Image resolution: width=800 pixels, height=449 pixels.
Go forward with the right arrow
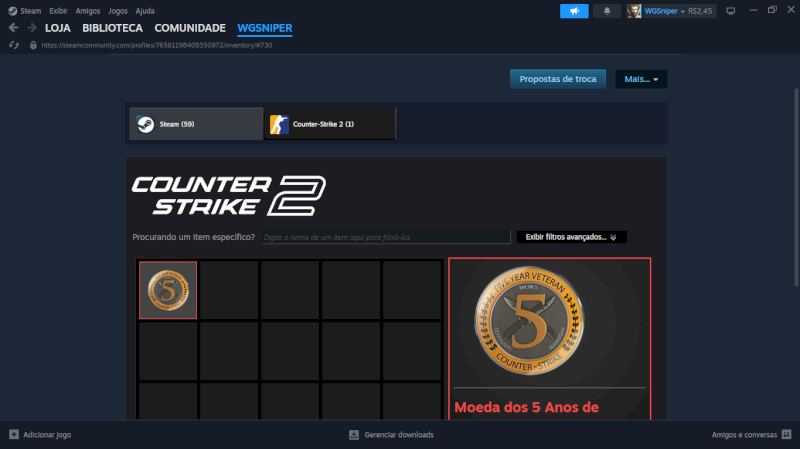[32, 28]
